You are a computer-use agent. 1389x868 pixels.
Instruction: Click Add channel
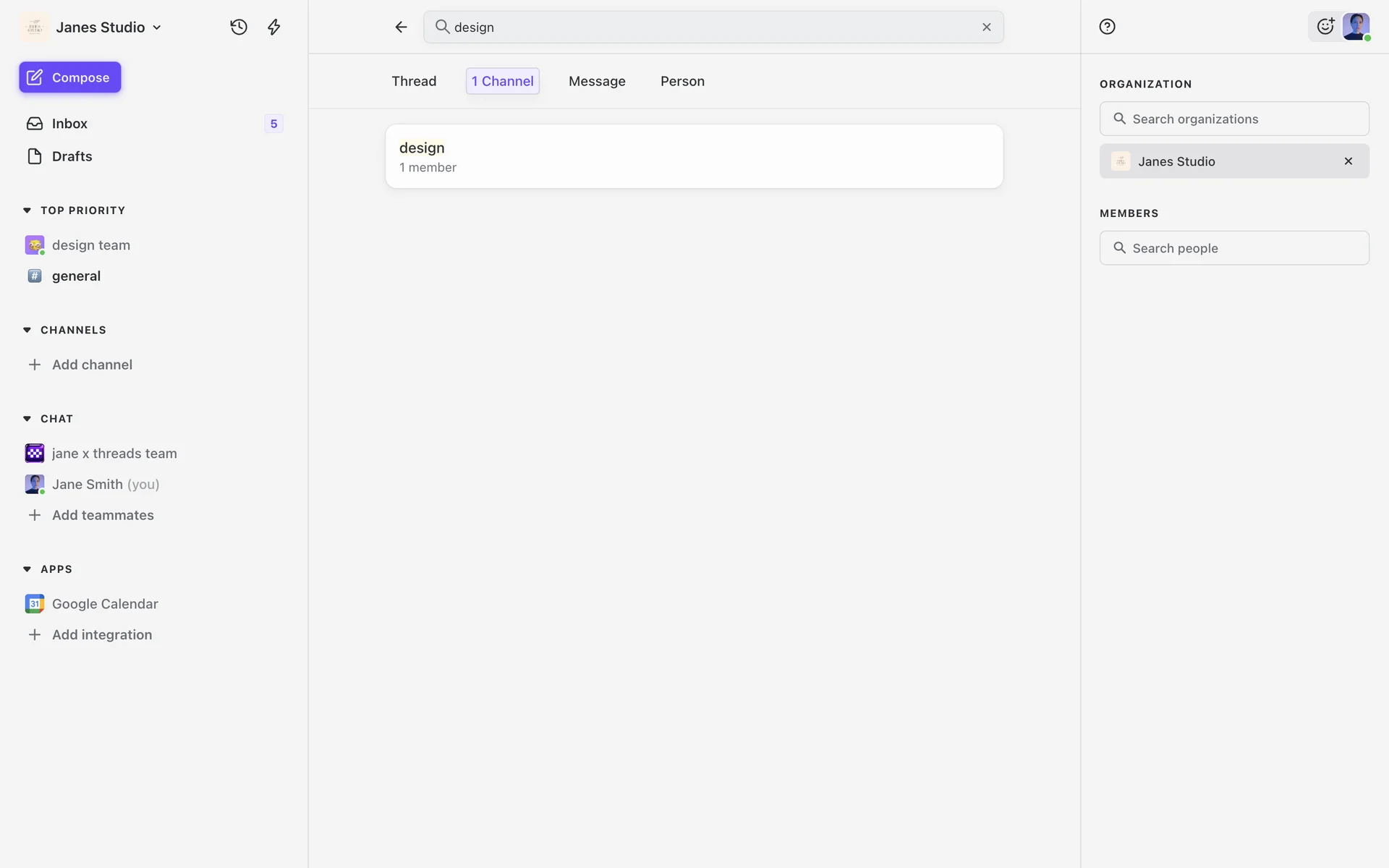91,365
